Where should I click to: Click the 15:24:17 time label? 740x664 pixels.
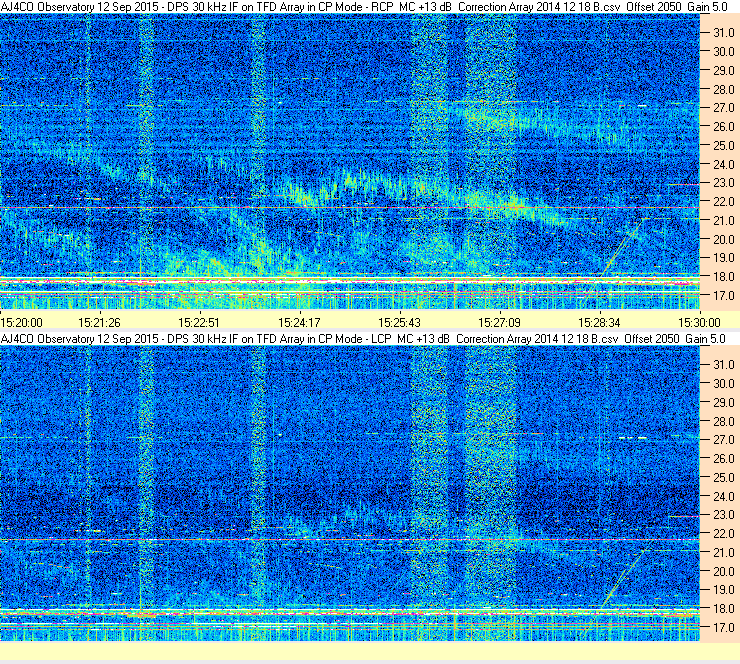299,323
